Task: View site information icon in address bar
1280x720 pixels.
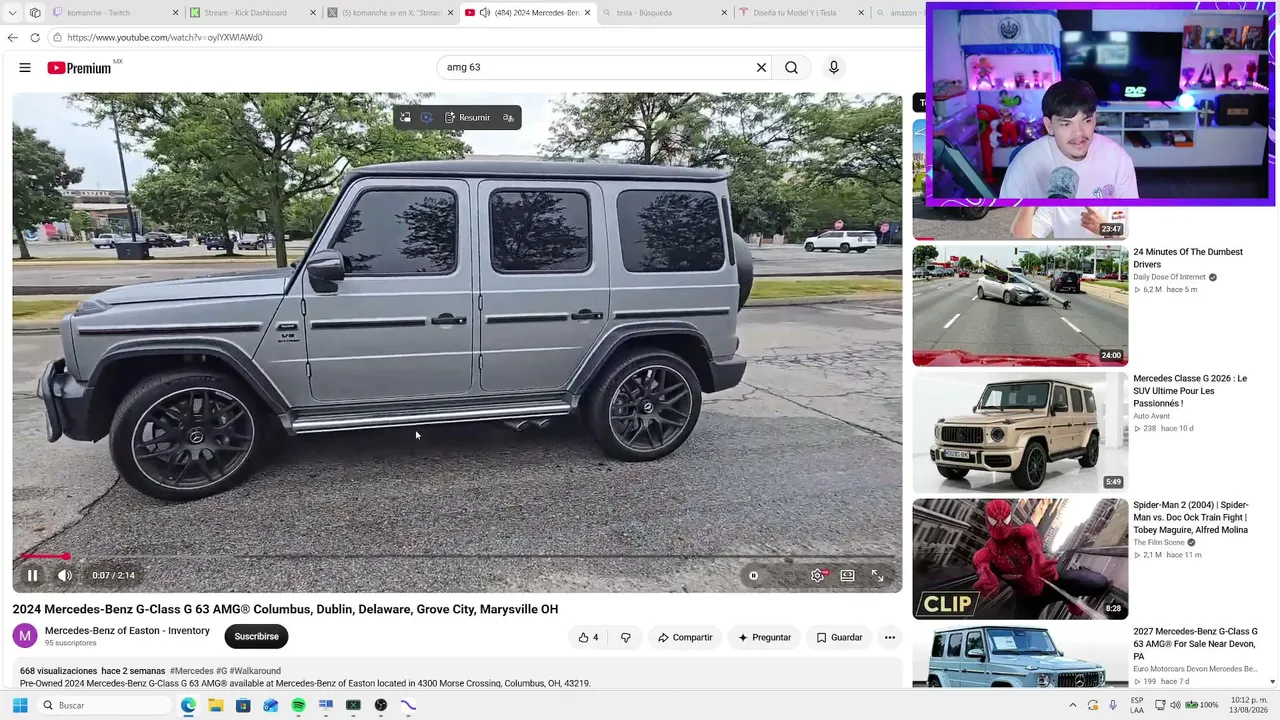Action: click(x=58, y=37)
